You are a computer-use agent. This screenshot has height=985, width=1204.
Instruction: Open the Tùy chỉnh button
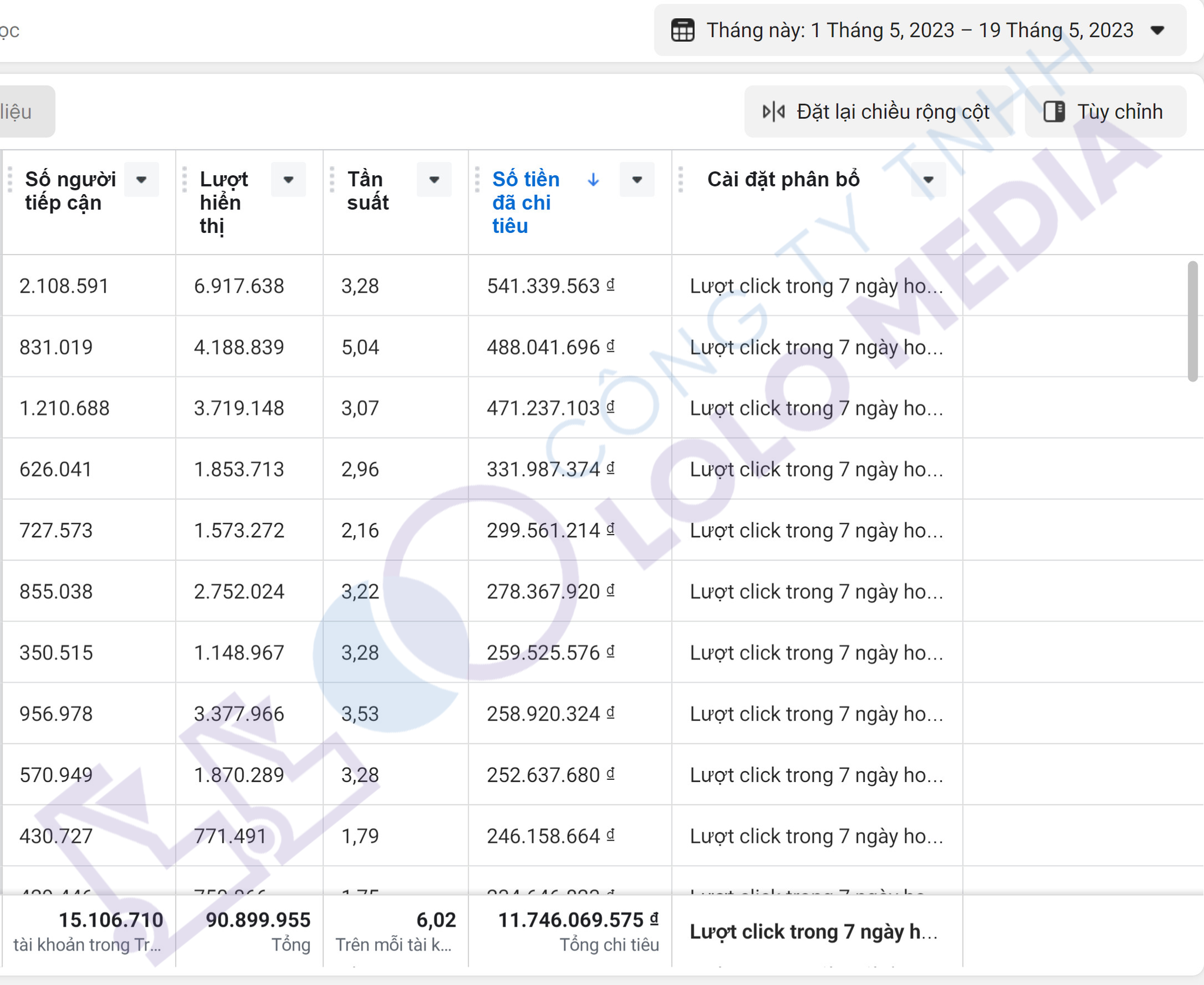(x=1105, y=112)
